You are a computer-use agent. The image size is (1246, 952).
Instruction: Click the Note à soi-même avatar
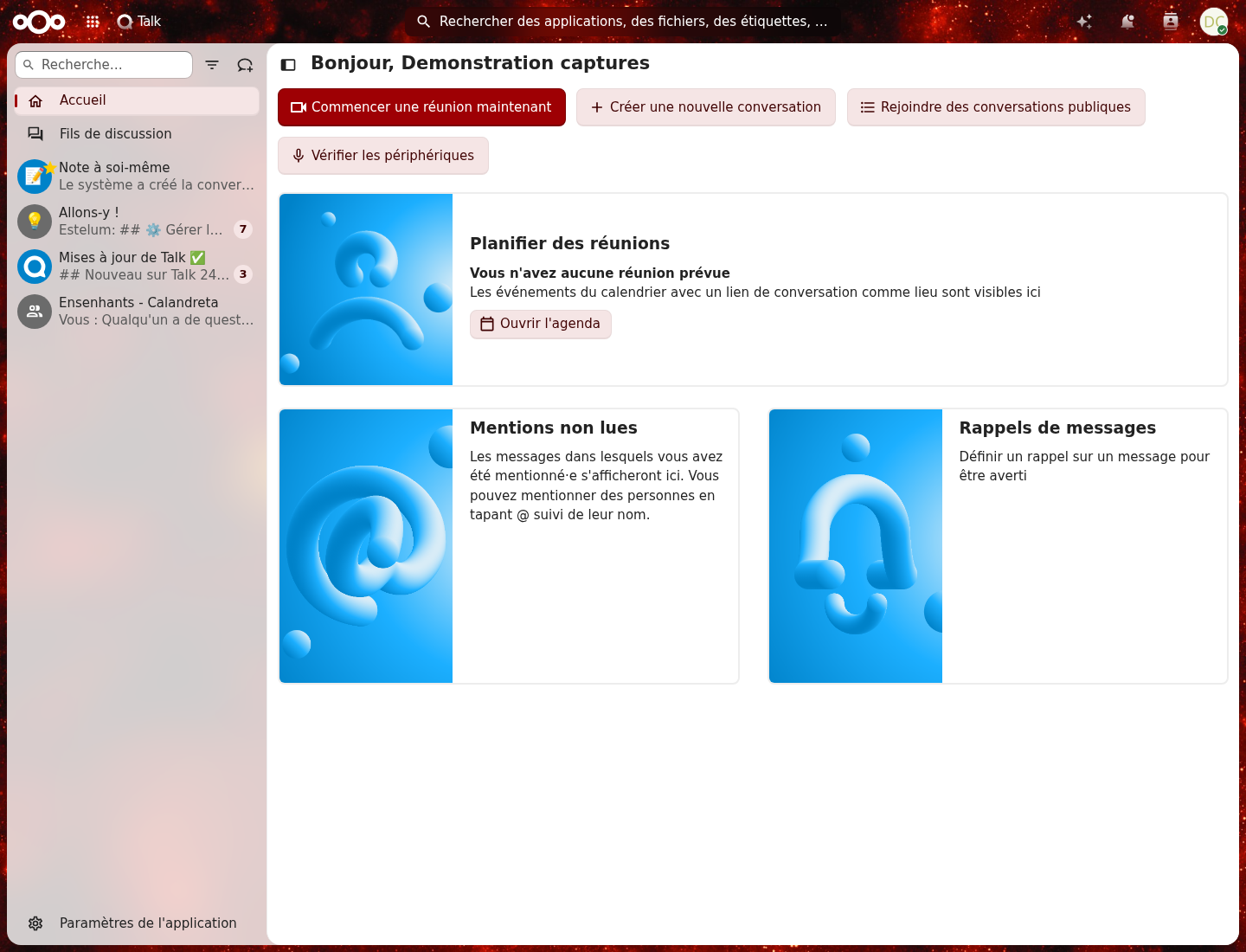click(x=35, y=177)
